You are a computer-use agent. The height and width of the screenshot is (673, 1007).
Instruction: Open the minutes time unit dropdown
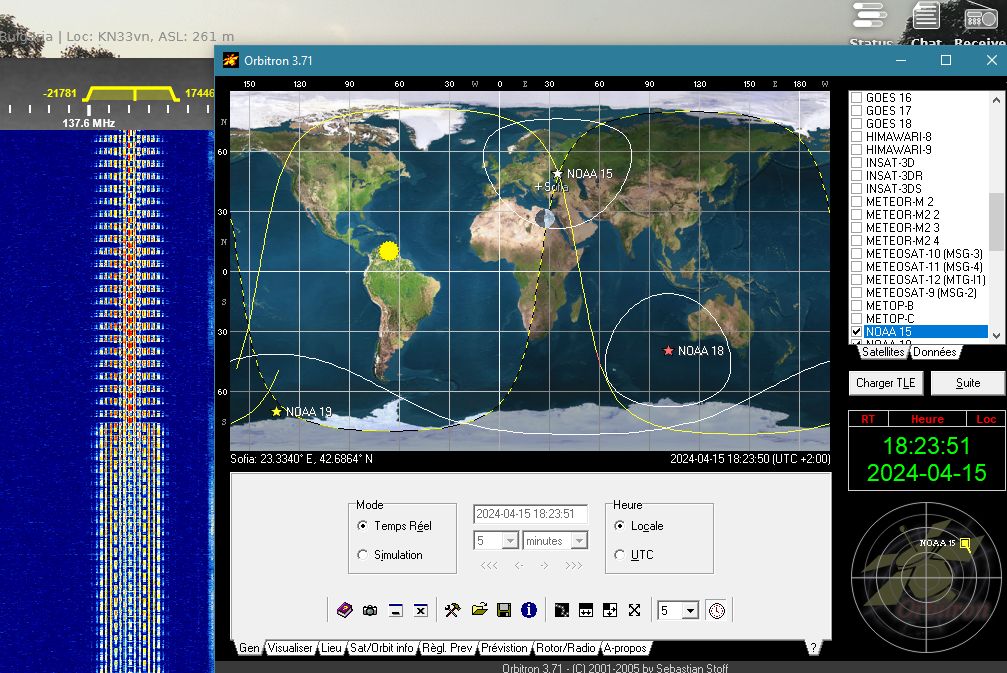tap(579, 541)
